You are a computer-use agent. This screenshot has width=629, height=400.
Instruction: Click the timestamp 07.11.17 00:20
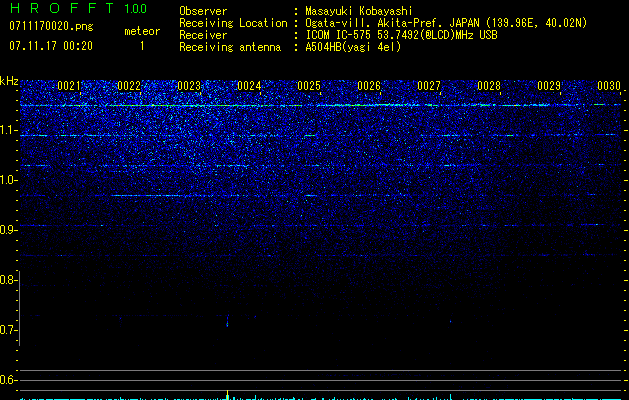pos(51,46)
